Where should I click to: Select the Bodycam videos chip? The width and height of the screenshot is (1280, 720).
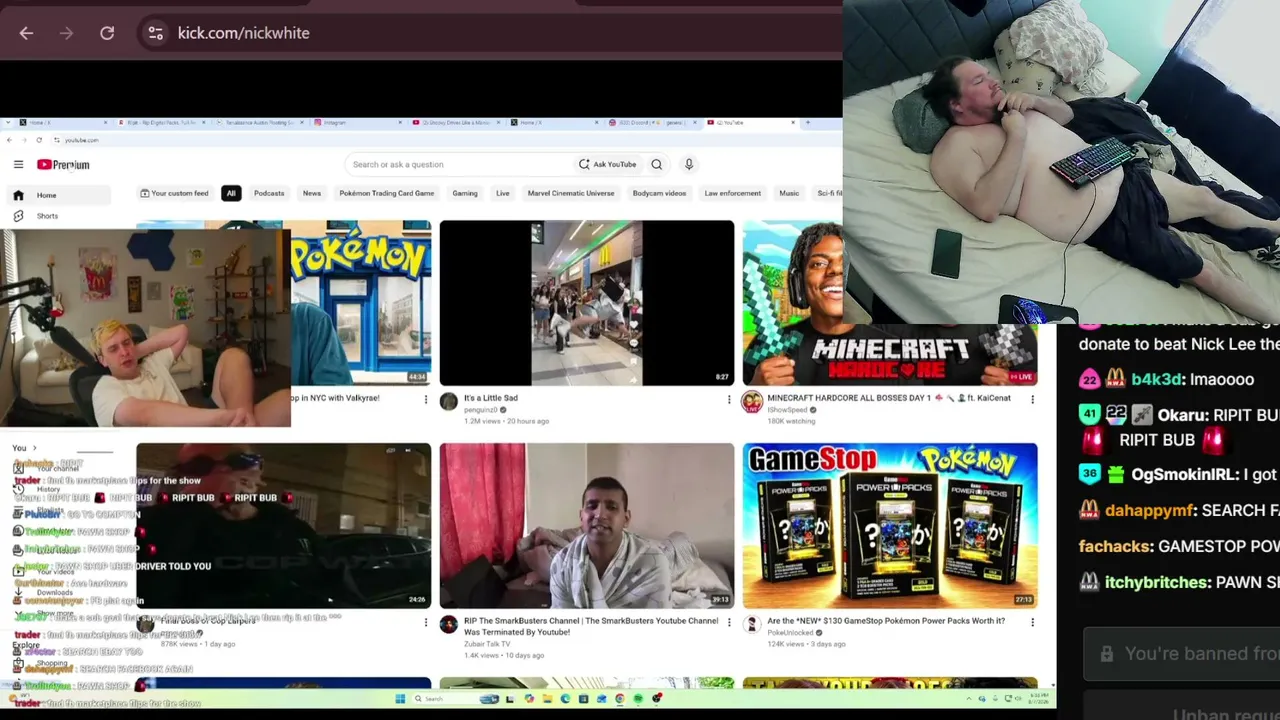point(659,193)
